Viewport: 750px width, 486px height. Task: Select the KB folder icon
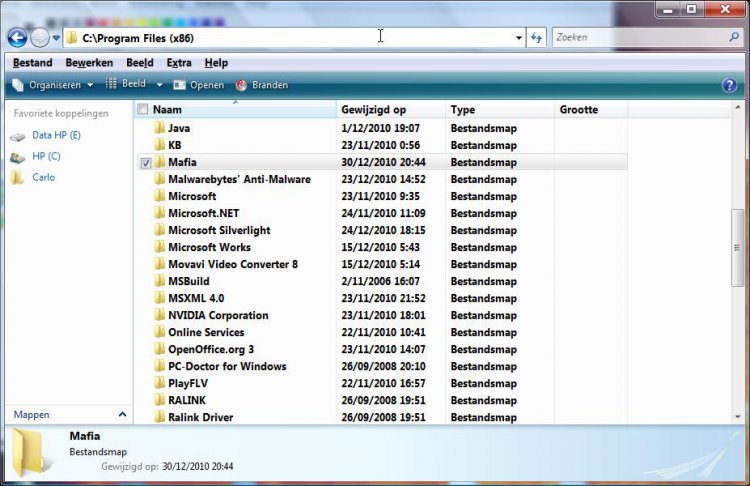click(x=160, y=144)
